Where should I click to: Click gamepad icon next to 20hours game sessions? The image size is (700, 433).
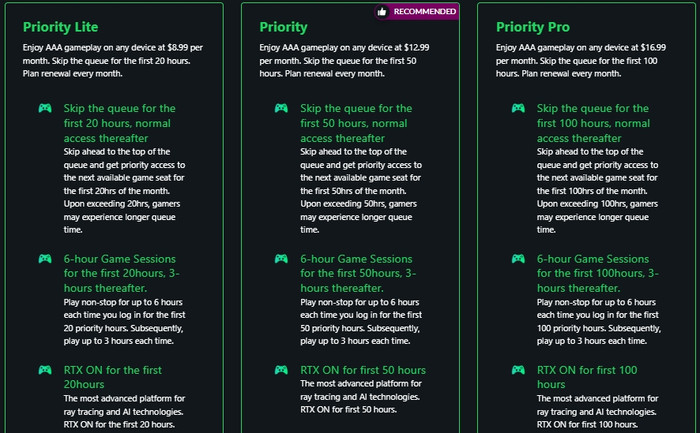coord(45,258)
